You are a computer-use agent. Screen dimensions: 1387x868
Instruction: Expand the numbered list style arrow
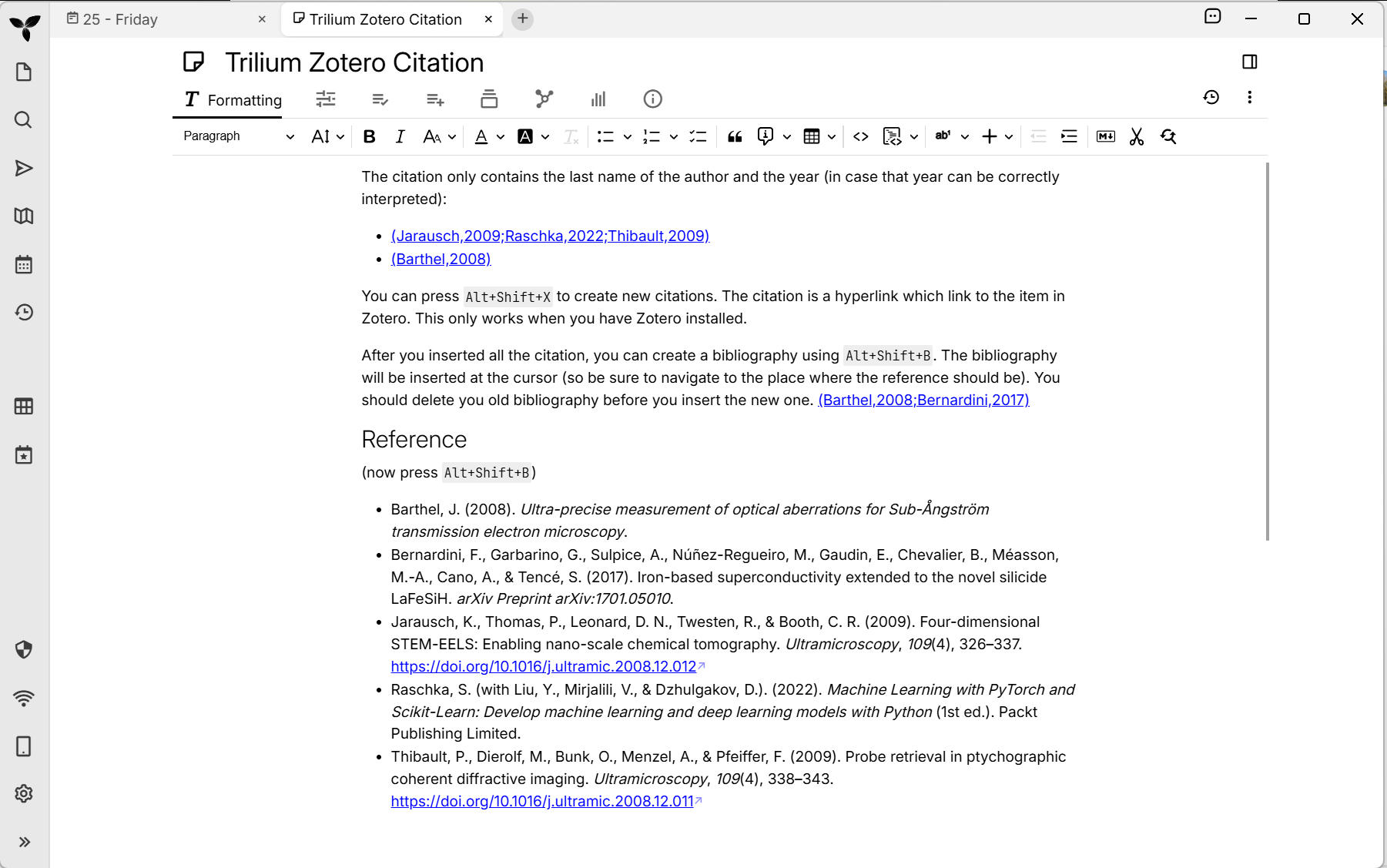coord(674,137)
